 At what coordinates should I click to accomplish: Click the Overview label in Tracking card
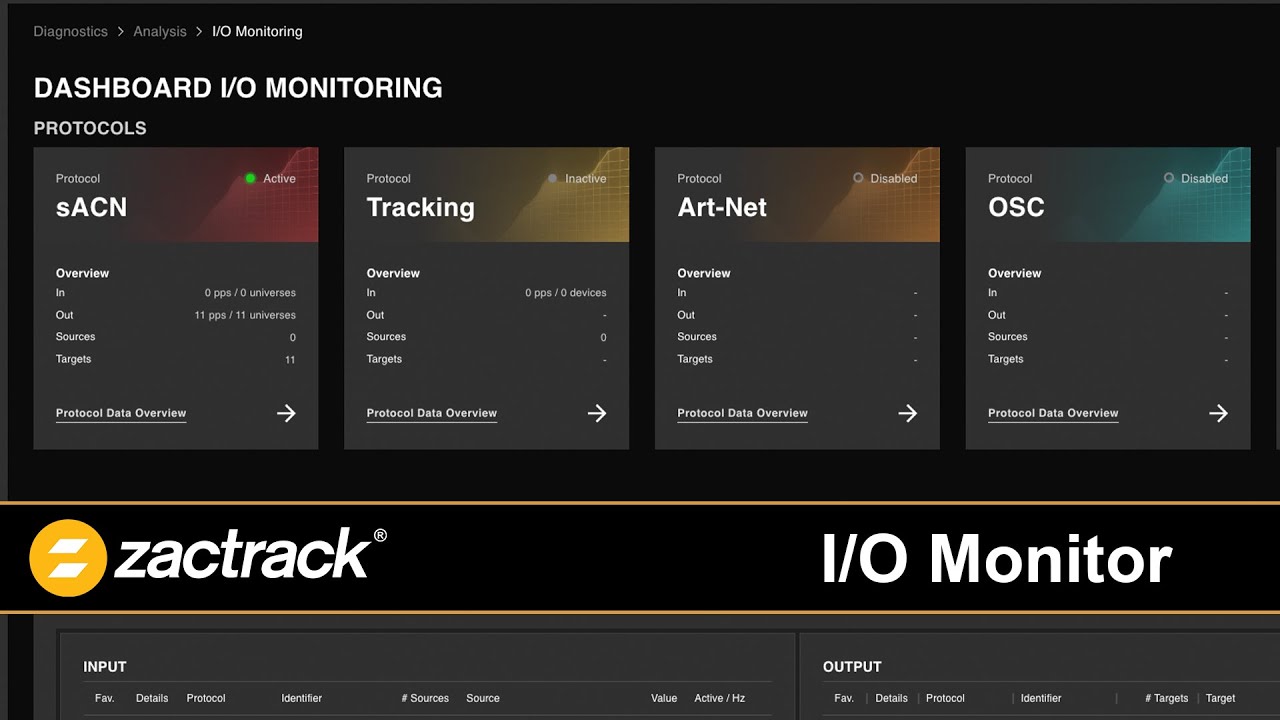click(x=393, y=273)
